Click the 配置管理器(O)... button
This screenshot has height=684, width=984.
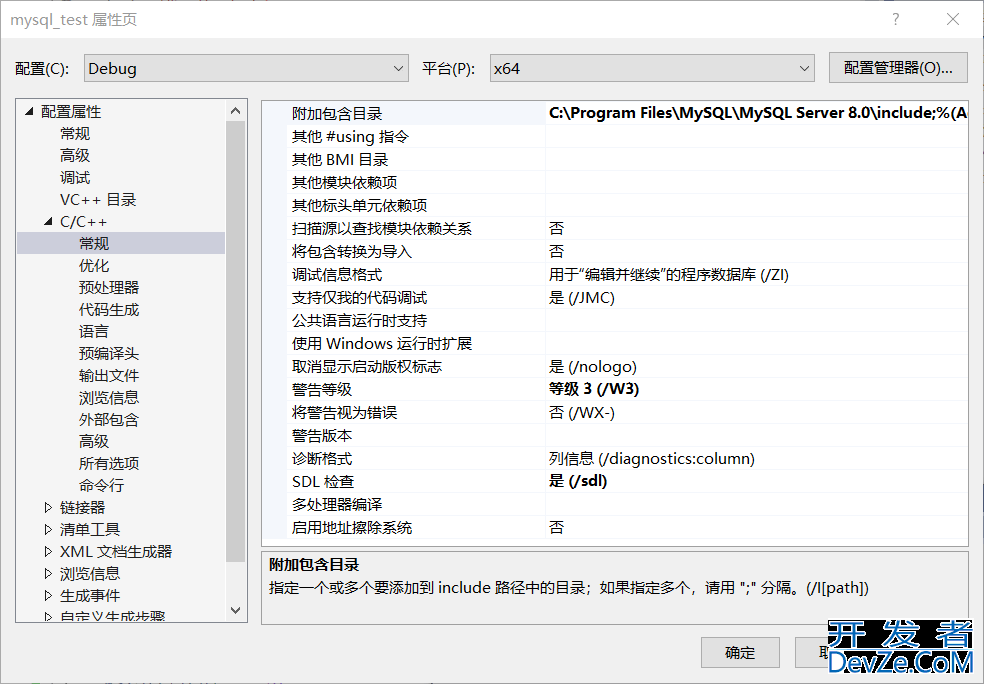[898, 68]
